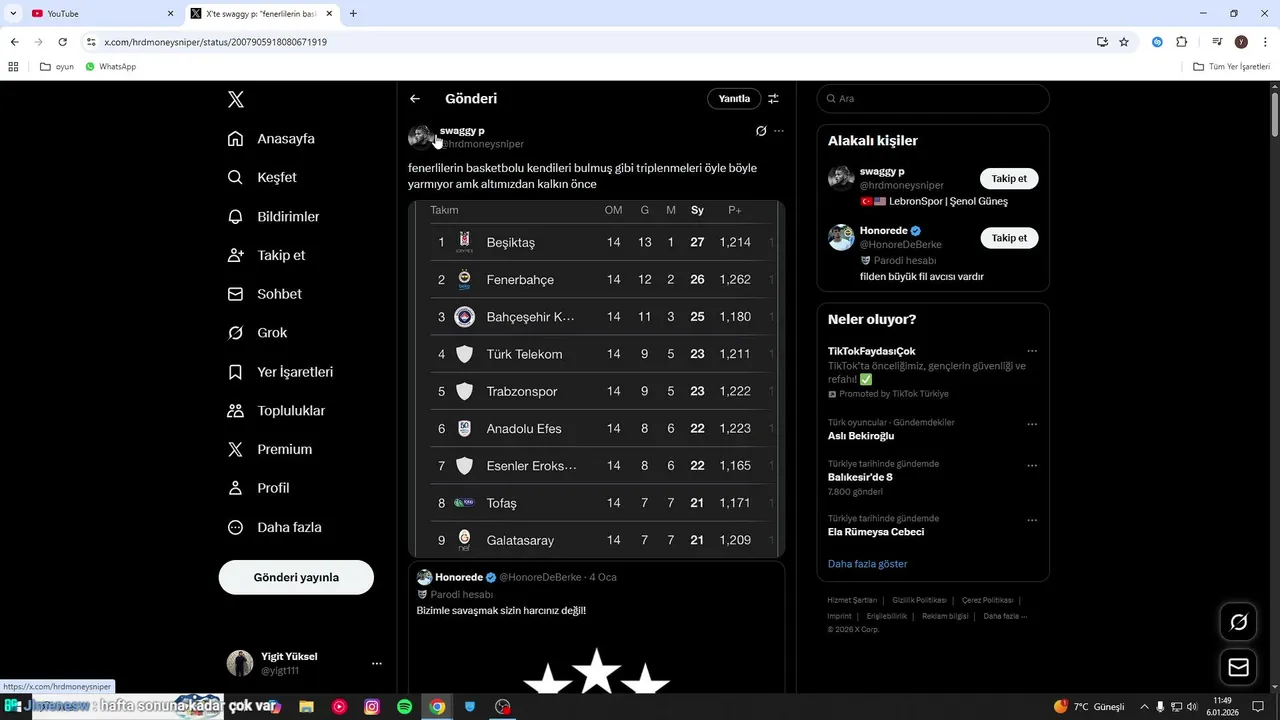Screen dimensions: 1280x720
Task: Open floating messages envelope button
Action: 1238,667
